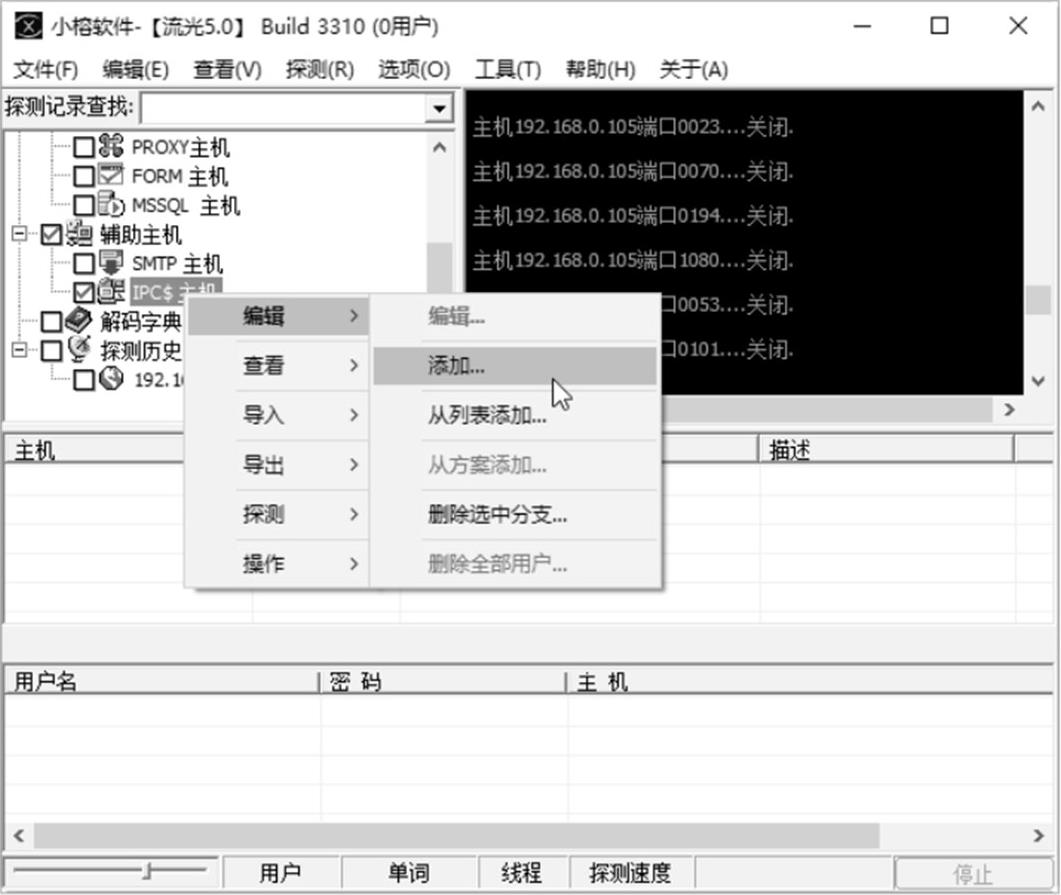This screenshot has width=1061, height=895.
Task: Click the 密码 column header
Action: click(443, 681)
